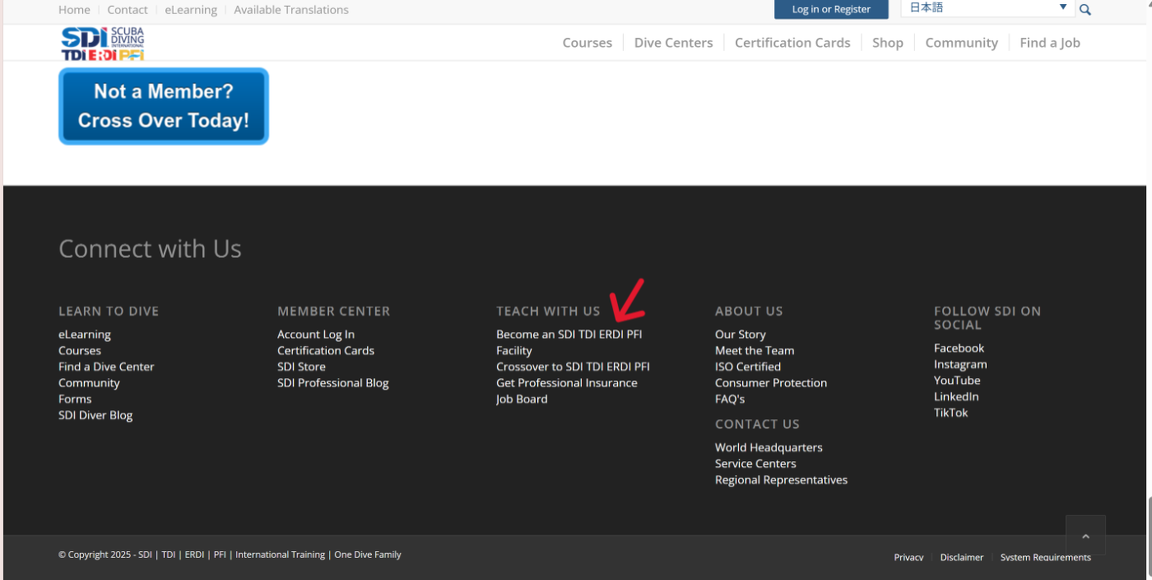The height and width of the screenshot is (580, 1152).
Task: Click Find a Dive Center link
Action: click(x=107, y=367)
